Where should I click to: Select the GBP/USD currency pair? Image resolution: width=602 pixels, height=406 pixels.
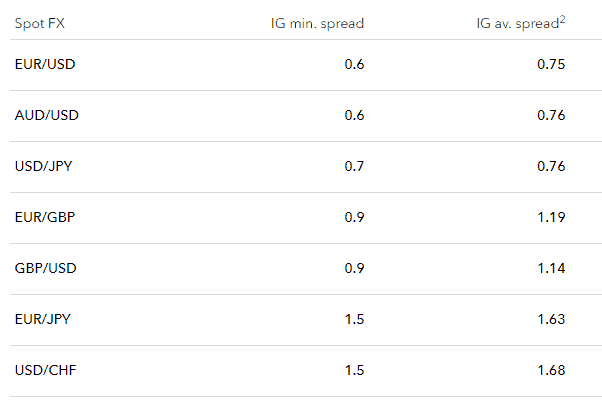[x=46, y=268]
